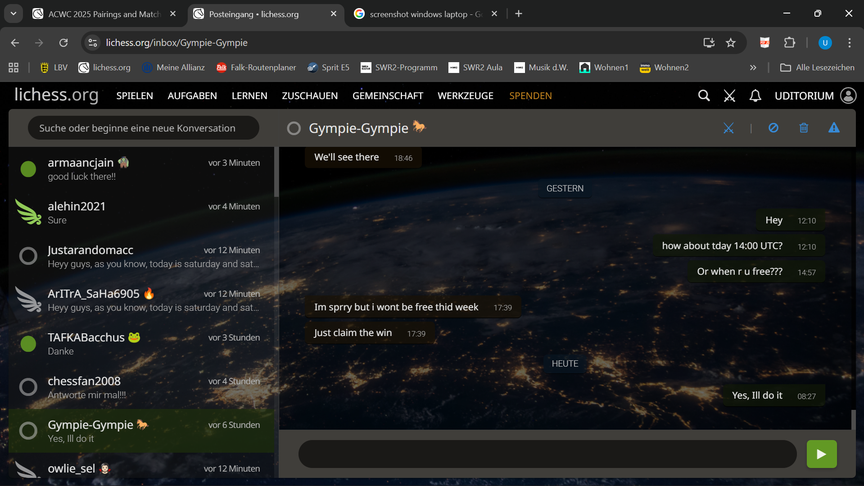Open owlie_sel conversation
The height and width of the screenshot is (486, 864).
point(141,467)
